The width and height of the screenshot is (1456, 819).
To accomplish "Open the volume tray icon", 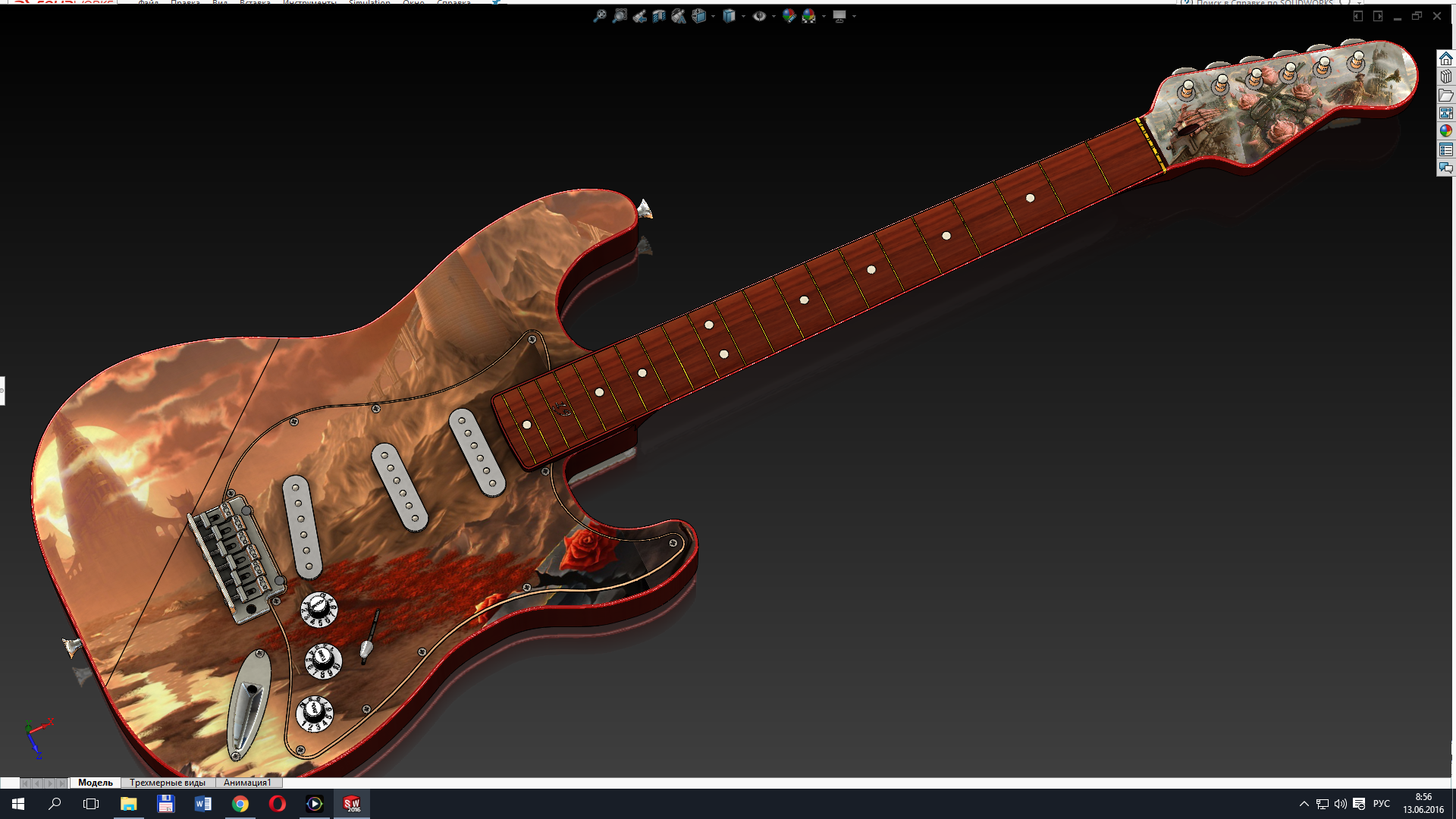I will tap(1341, 804).
